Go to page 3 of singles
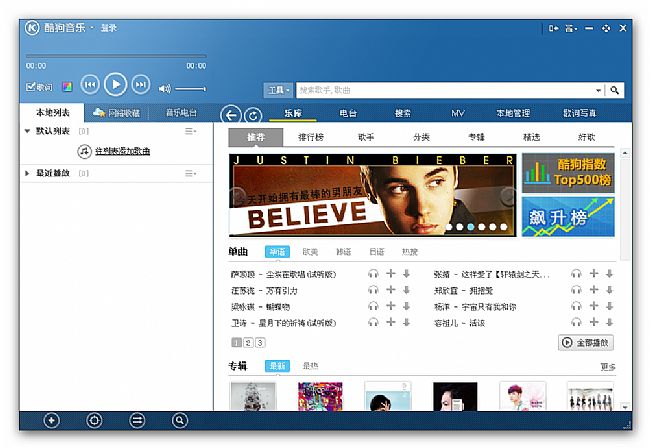This screenshot has height=448, width=650. (x=260, y=343)
